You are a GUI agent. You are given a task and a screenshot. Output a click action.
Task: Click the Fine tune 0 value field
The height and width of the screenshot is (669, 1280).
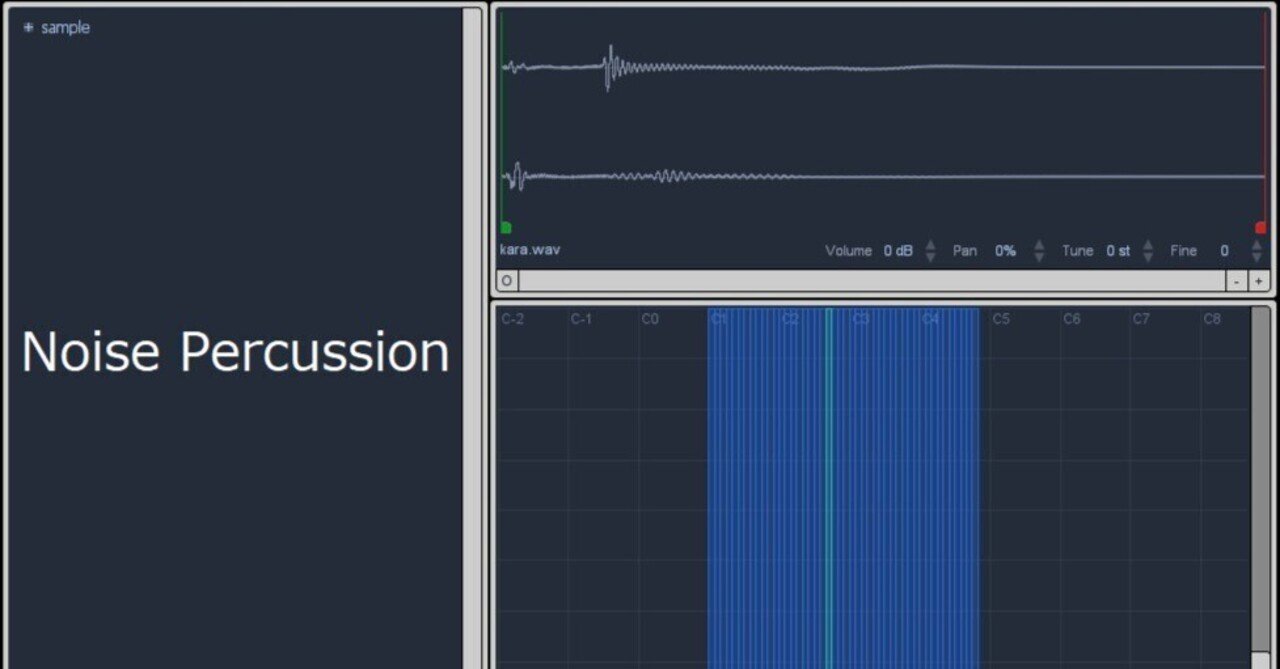click(x=1224, y=251)
